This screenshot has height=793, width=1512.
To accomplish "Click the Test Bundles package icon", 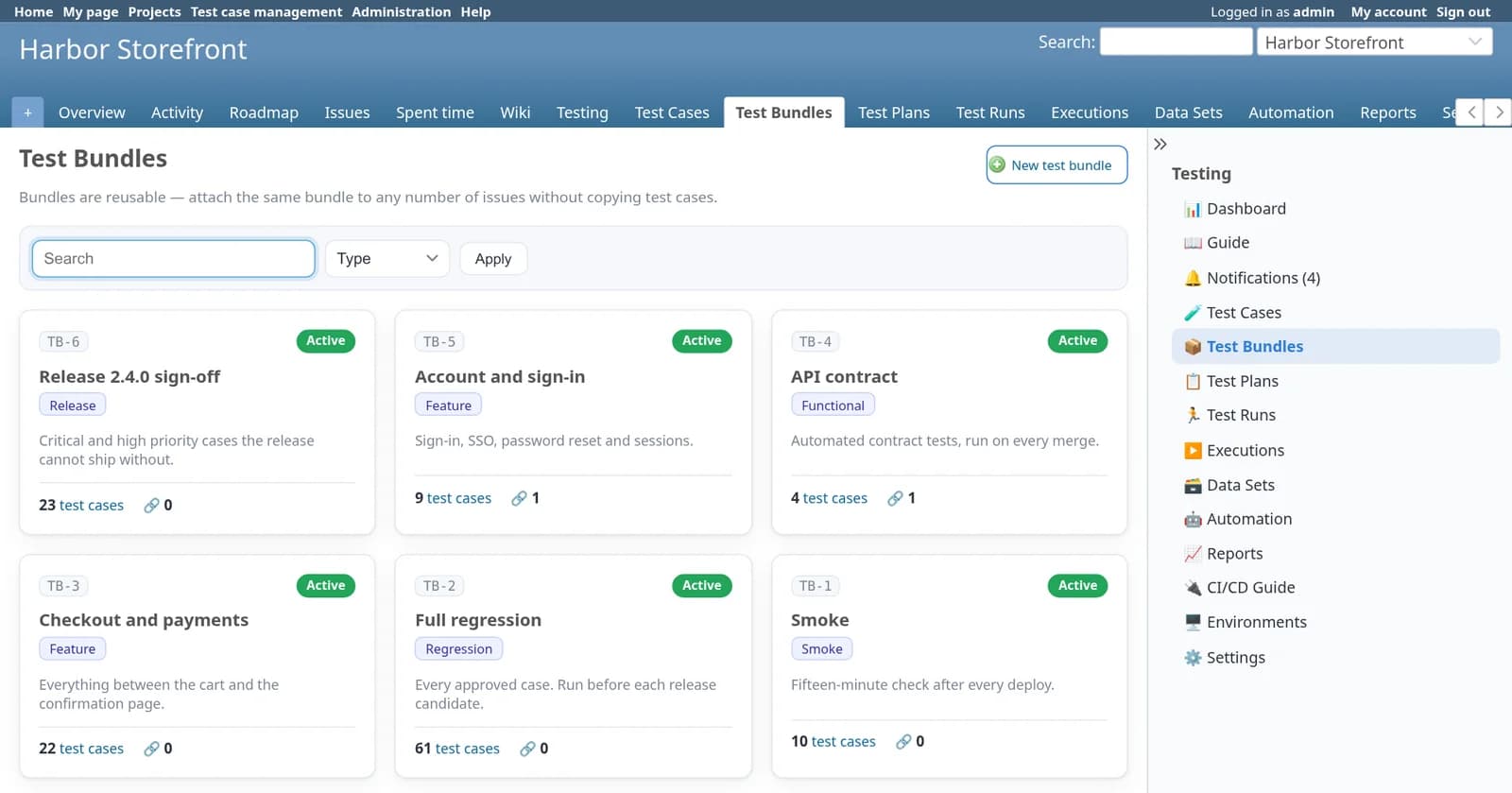I will pyautogui.click(x=1193, y=347).
